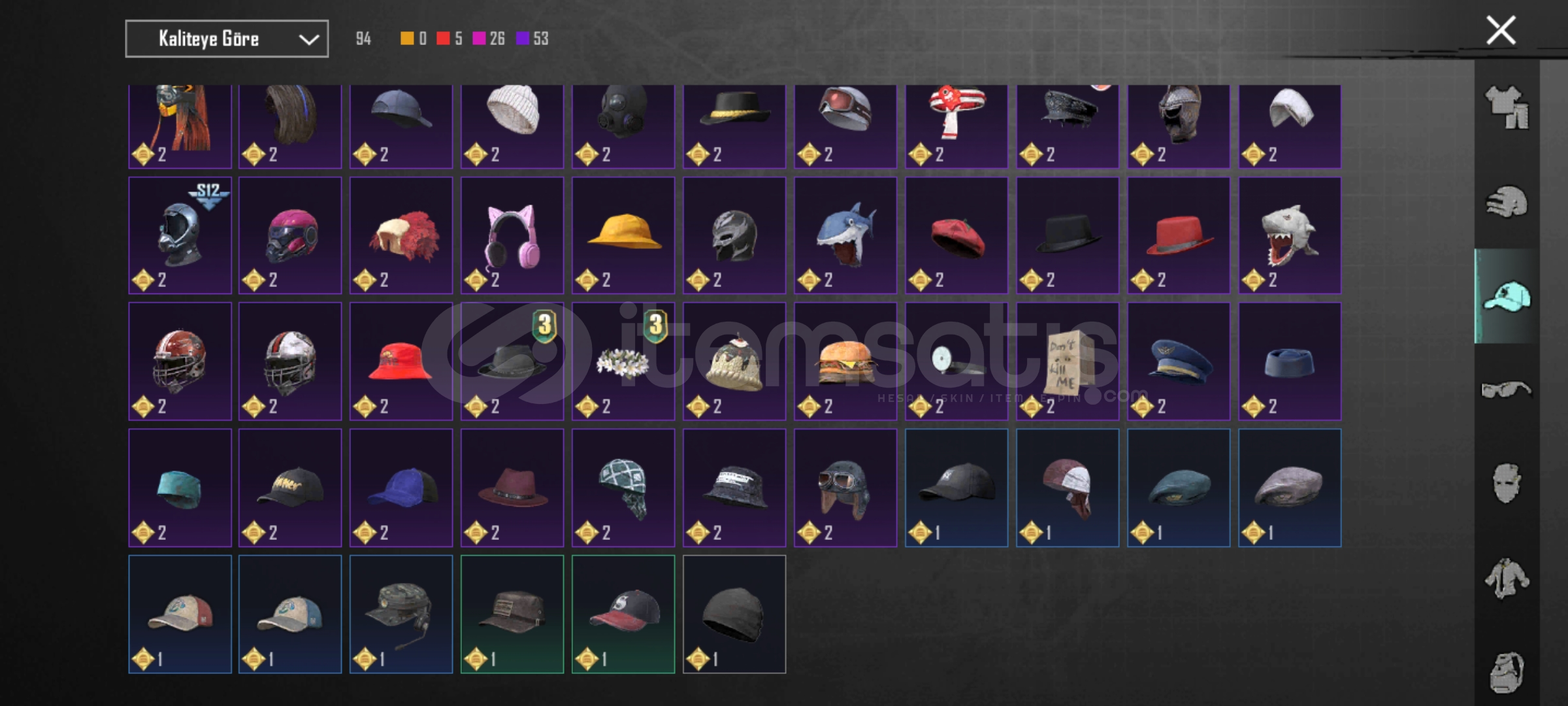Select the pink cat-ear headphones item
This screenshot has height=706, width=1568.
[512, 235]
